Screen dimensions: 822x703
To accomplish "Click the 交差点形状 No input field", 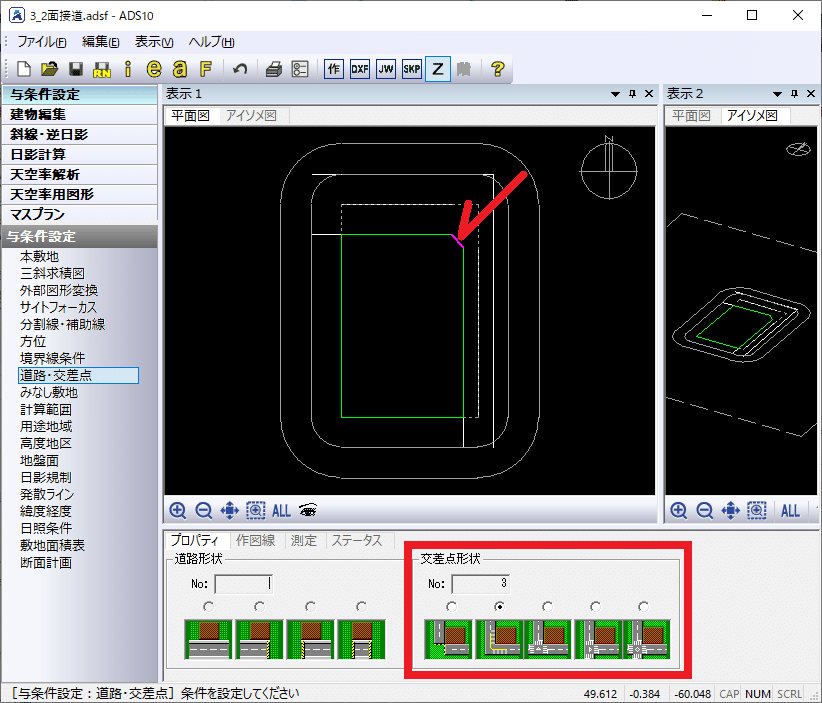I will pyautogui.click(x=481, y=583).
